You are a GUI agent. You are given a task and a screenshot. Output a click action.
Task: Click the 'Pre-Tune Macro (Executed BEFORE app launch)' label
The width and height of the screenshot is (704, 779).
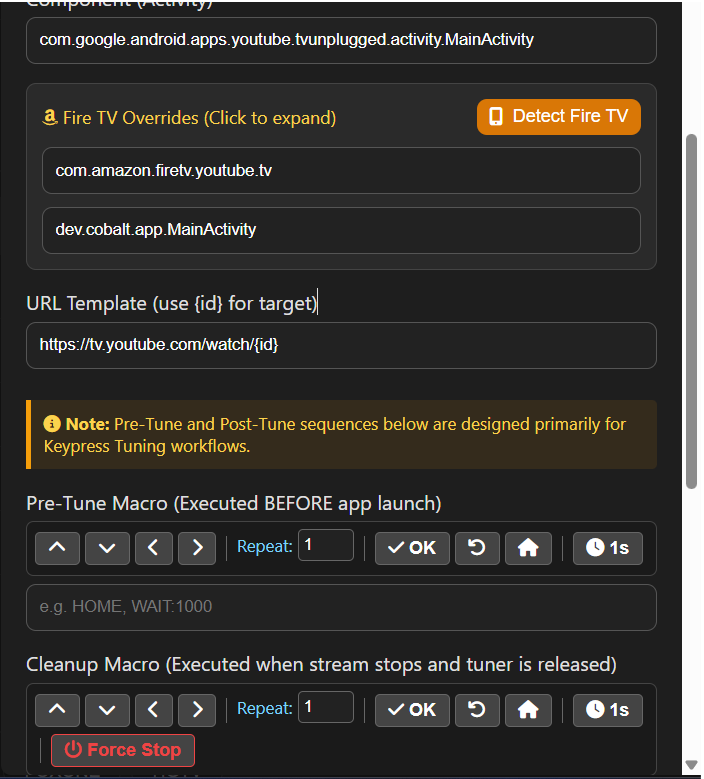[x=234, y=503]
